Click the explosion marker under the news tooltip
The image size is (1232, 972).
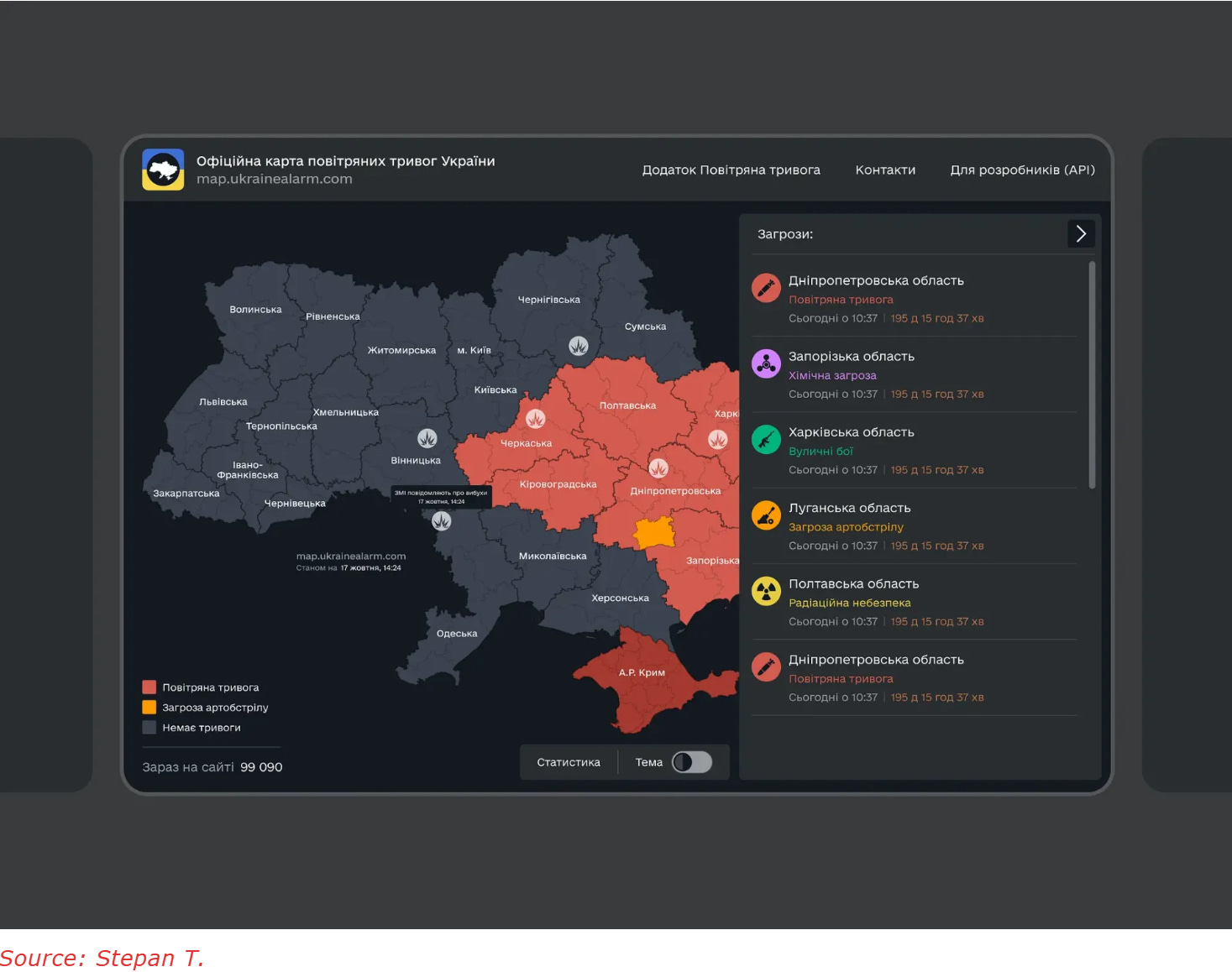coord(442,521)
